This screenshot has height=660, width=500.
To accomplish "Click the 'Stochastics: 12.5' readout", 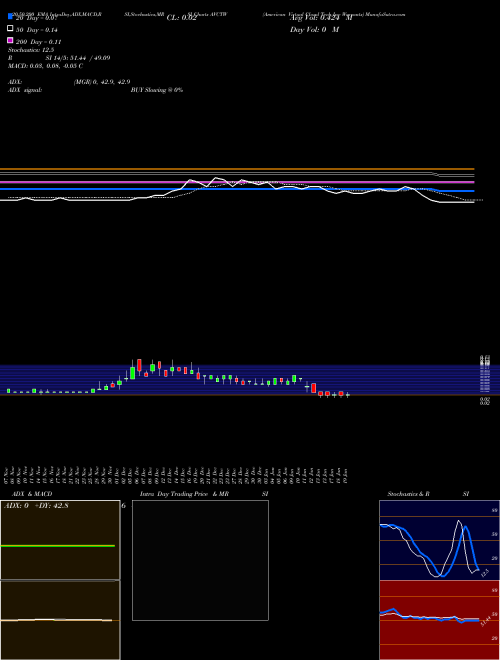I will [31, 50].
